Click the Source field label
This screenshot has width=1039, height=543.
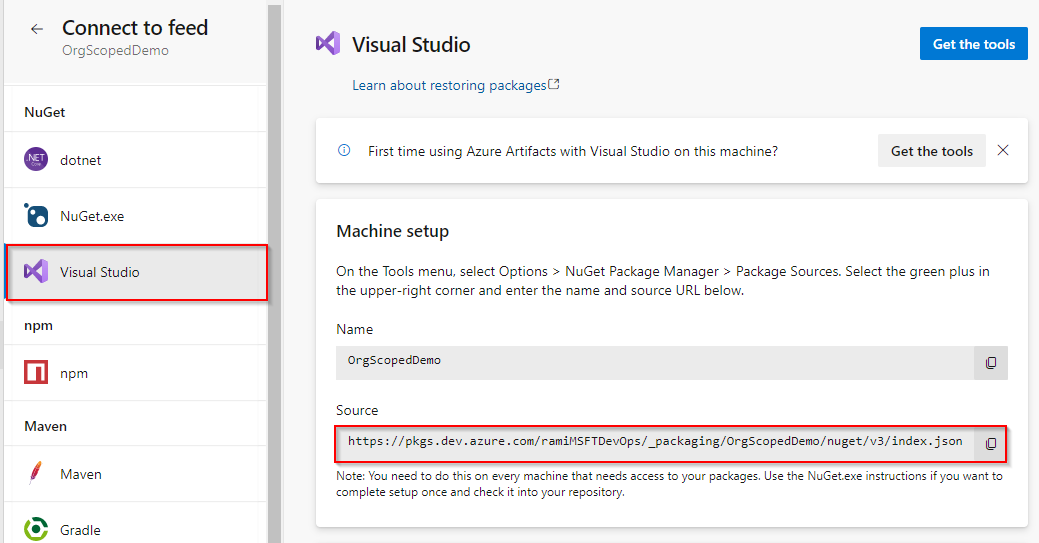[x=357, y=410]
